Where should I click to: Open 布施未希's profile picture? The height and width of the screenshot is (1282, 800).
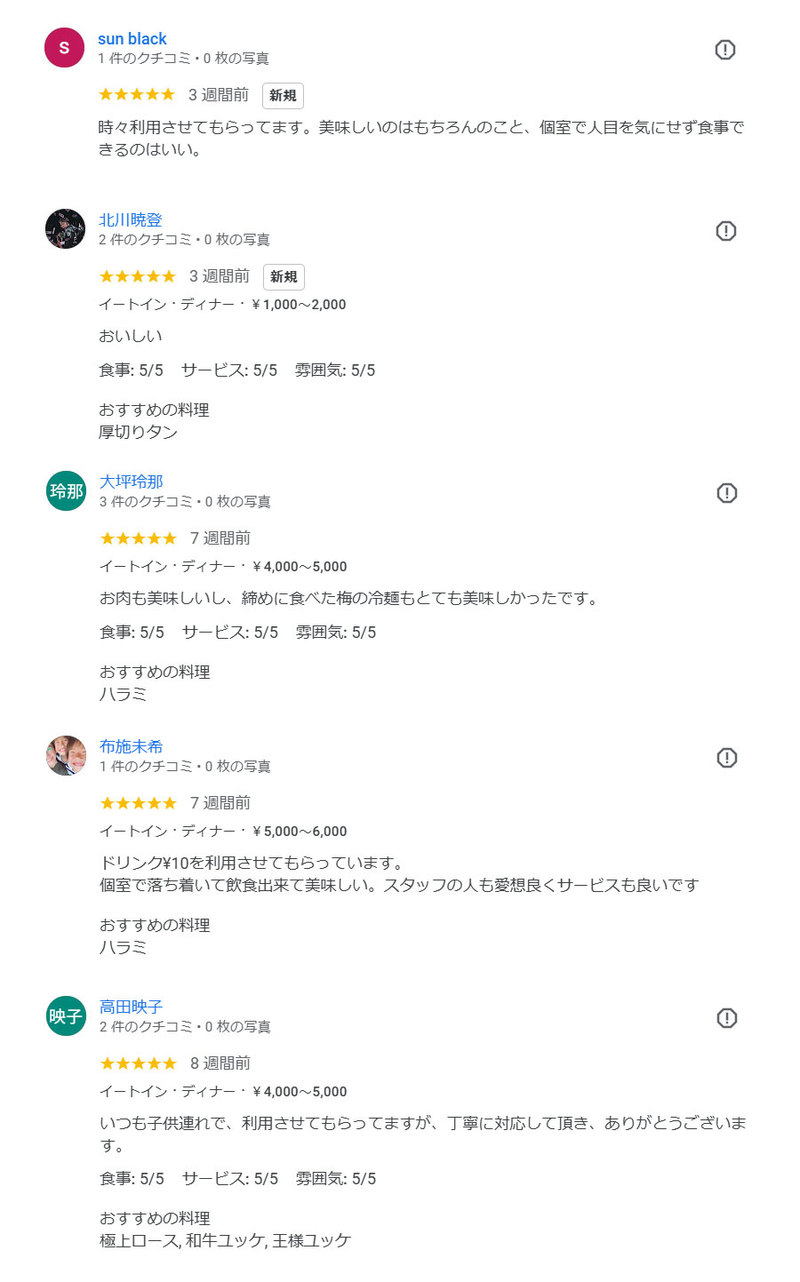pos(66,756)
